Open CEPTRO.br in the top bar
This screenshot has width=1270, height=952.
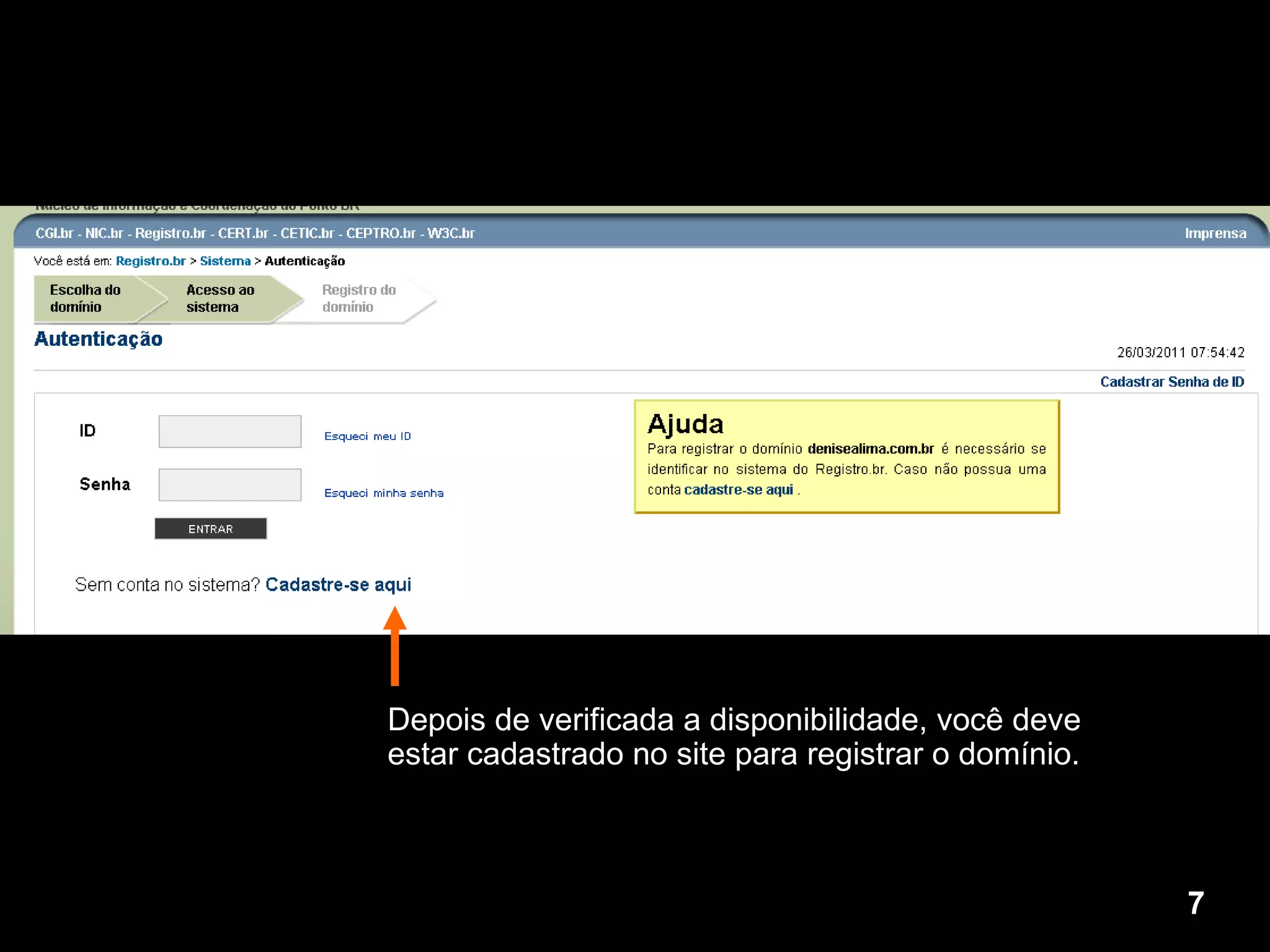[381, 233]
